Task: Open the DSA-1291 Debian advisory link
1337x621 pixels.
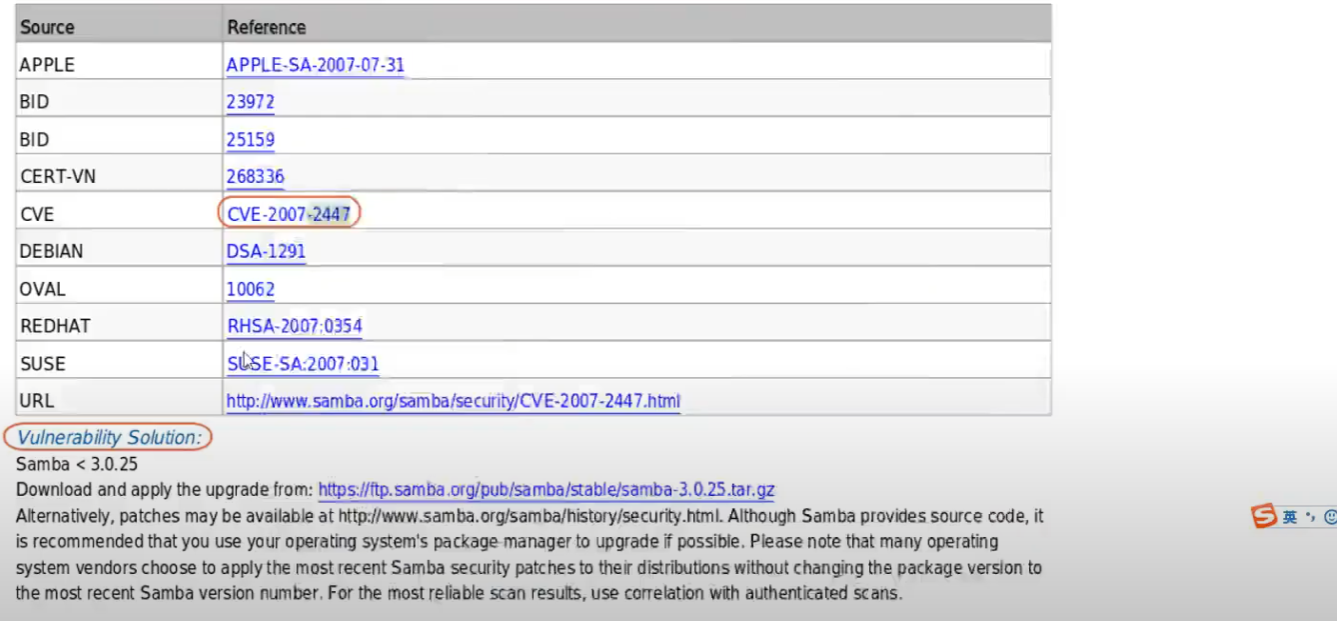Action: point(266,252)
